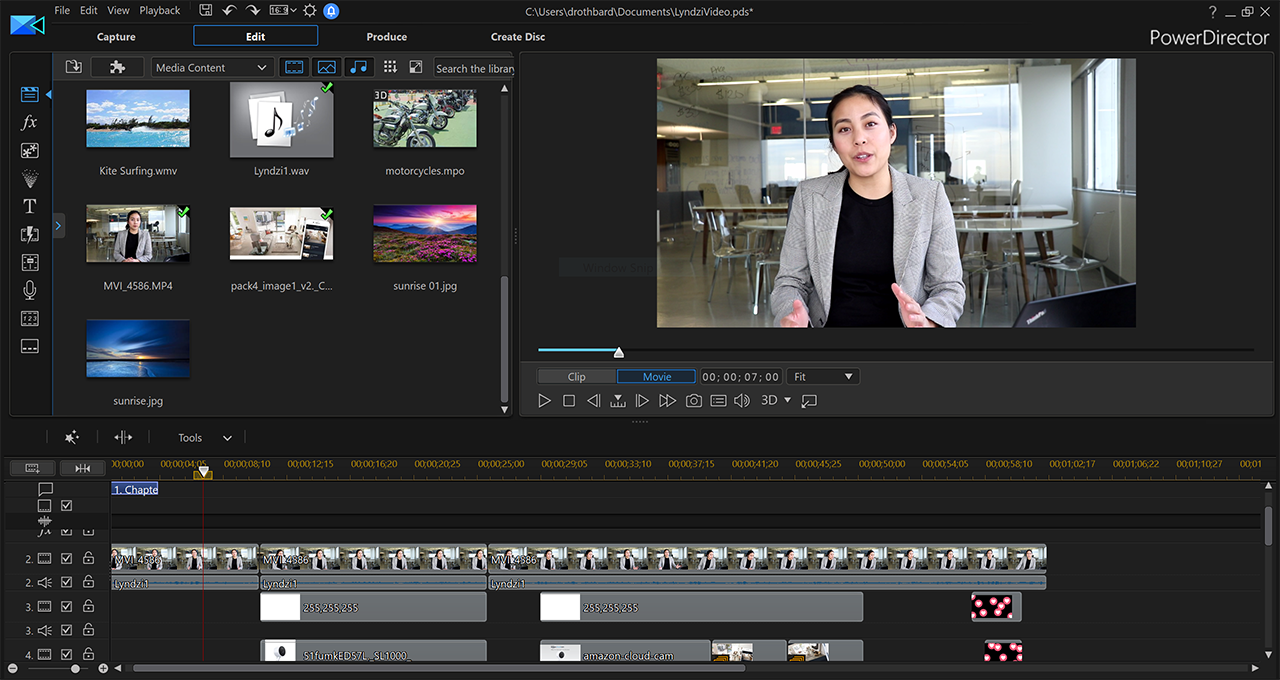1280x680 pixels.
Task: Expand the 3D mode dropdown arrow
Action: click(787, 400)
